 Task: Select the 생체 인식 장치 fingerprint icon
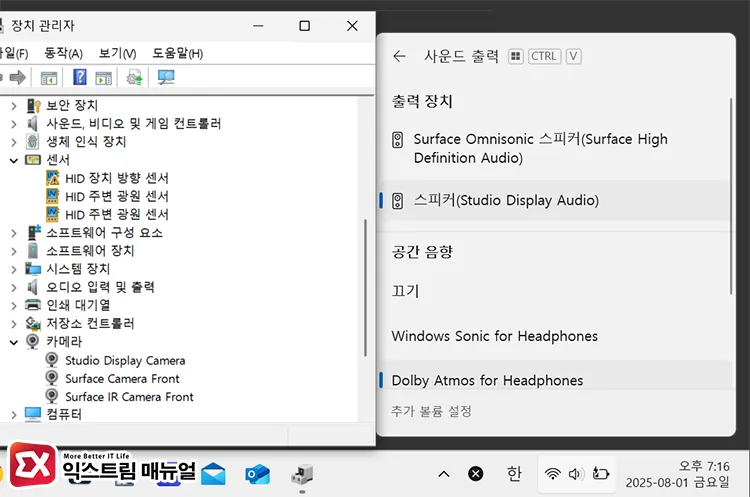(33, 142)
